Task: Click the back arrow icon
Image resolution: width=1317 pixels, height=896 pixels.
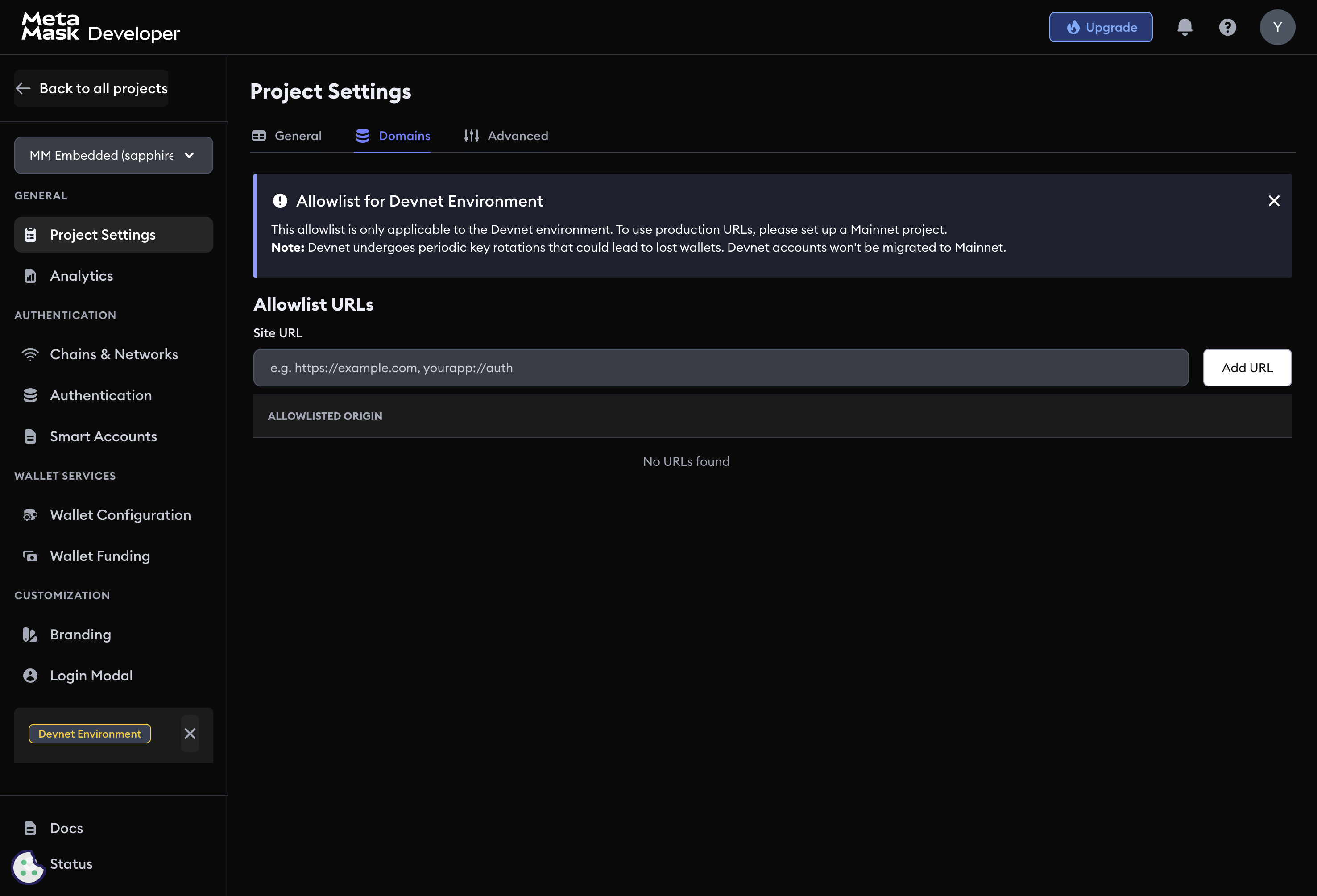Action: click(x=23, y=88)
